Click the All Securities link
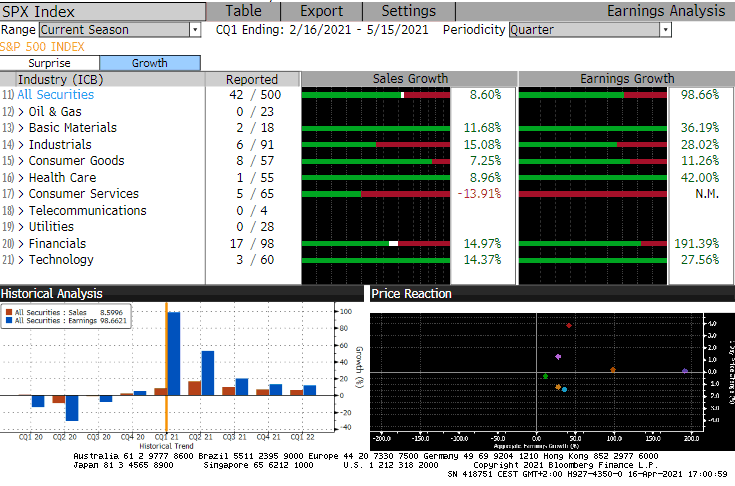The width and height of the screenshot is (735, 486). click(56, 95)
